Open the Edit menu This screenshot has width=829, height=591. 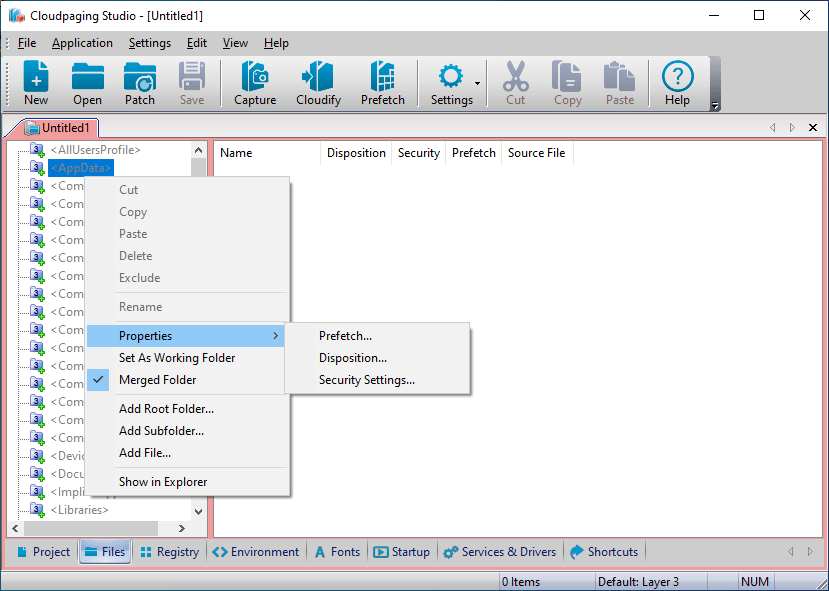[x=197, y=43]
